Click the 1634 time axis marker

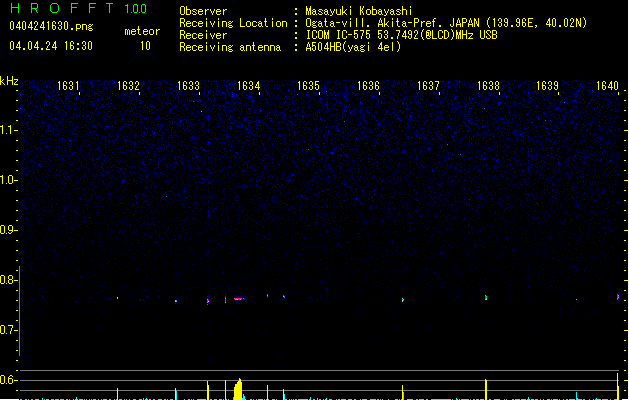[x=249, y=86]
